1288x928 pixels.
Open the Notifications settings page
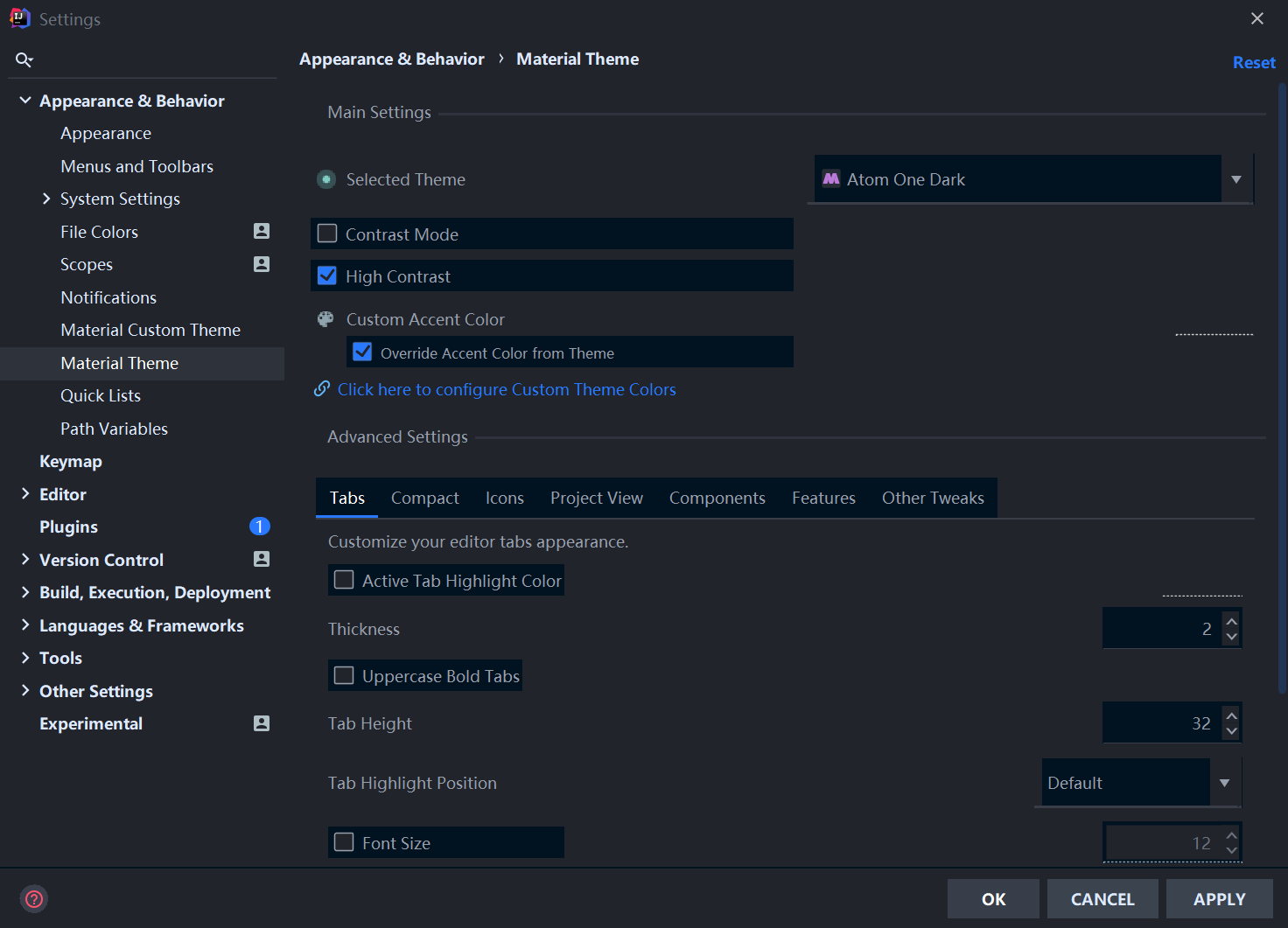108,297
